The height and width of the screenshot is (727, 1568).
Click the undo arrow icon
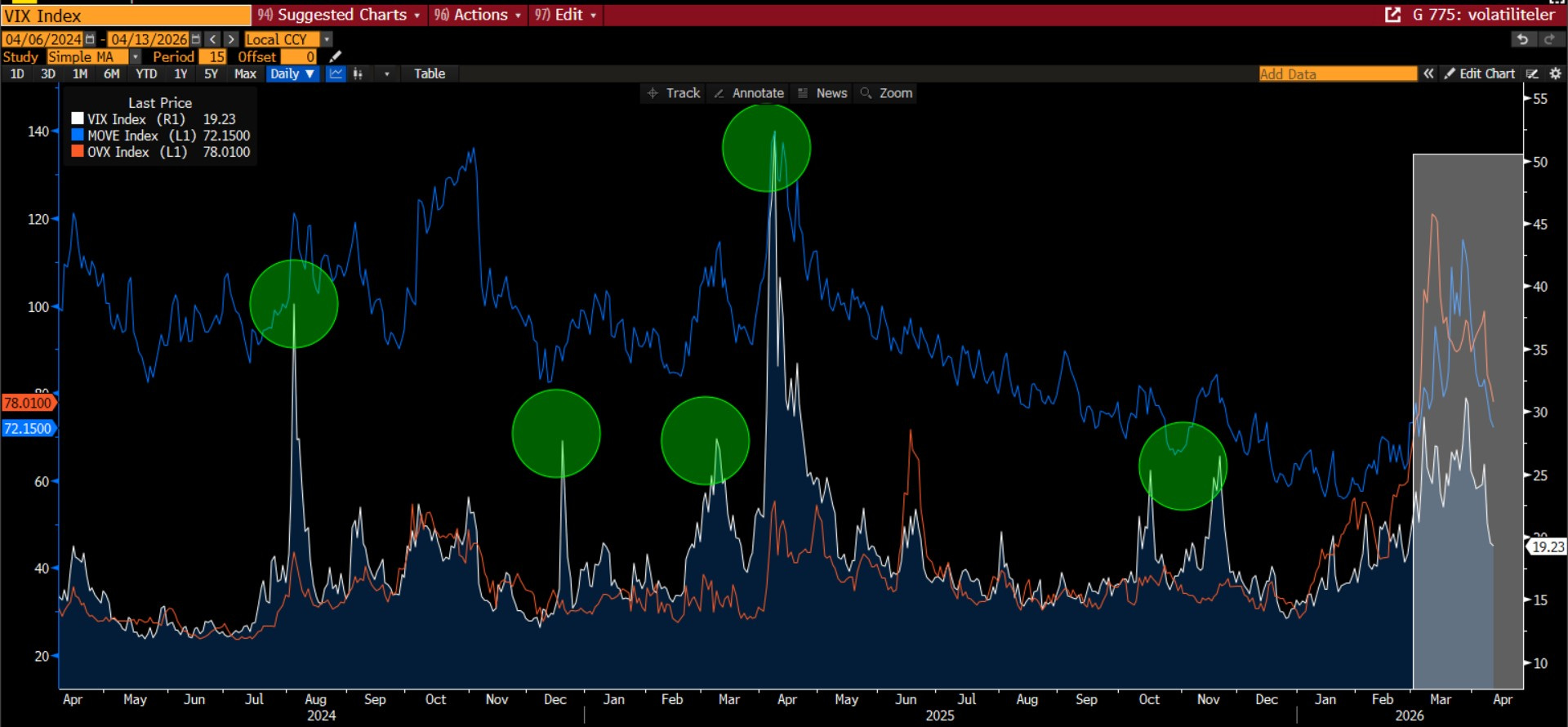click(x=1522, y=39)
